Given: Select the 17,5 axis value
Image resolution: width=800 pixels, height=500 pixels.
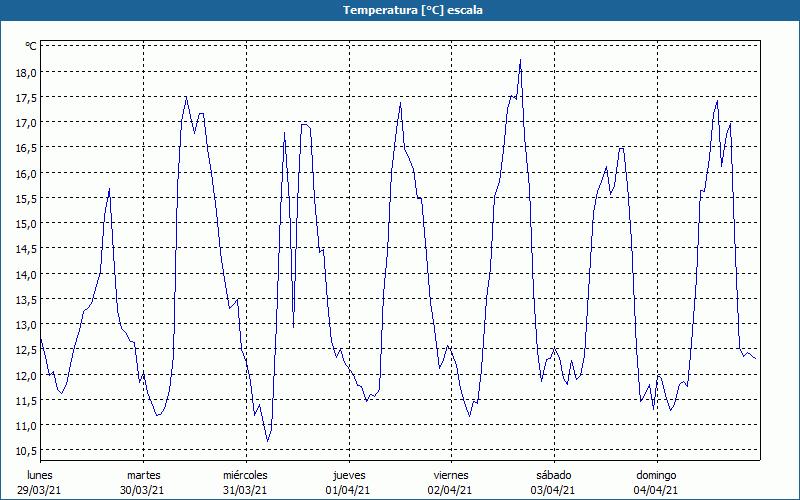Looking at the screenshot, I should coord(26,97).
